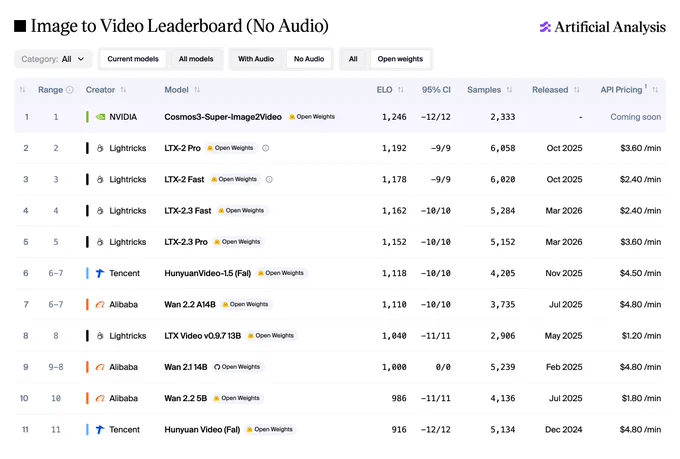Sort by the Creator column arrows
The height and width of the screenshot is (459, 680).
click(123, 90)
